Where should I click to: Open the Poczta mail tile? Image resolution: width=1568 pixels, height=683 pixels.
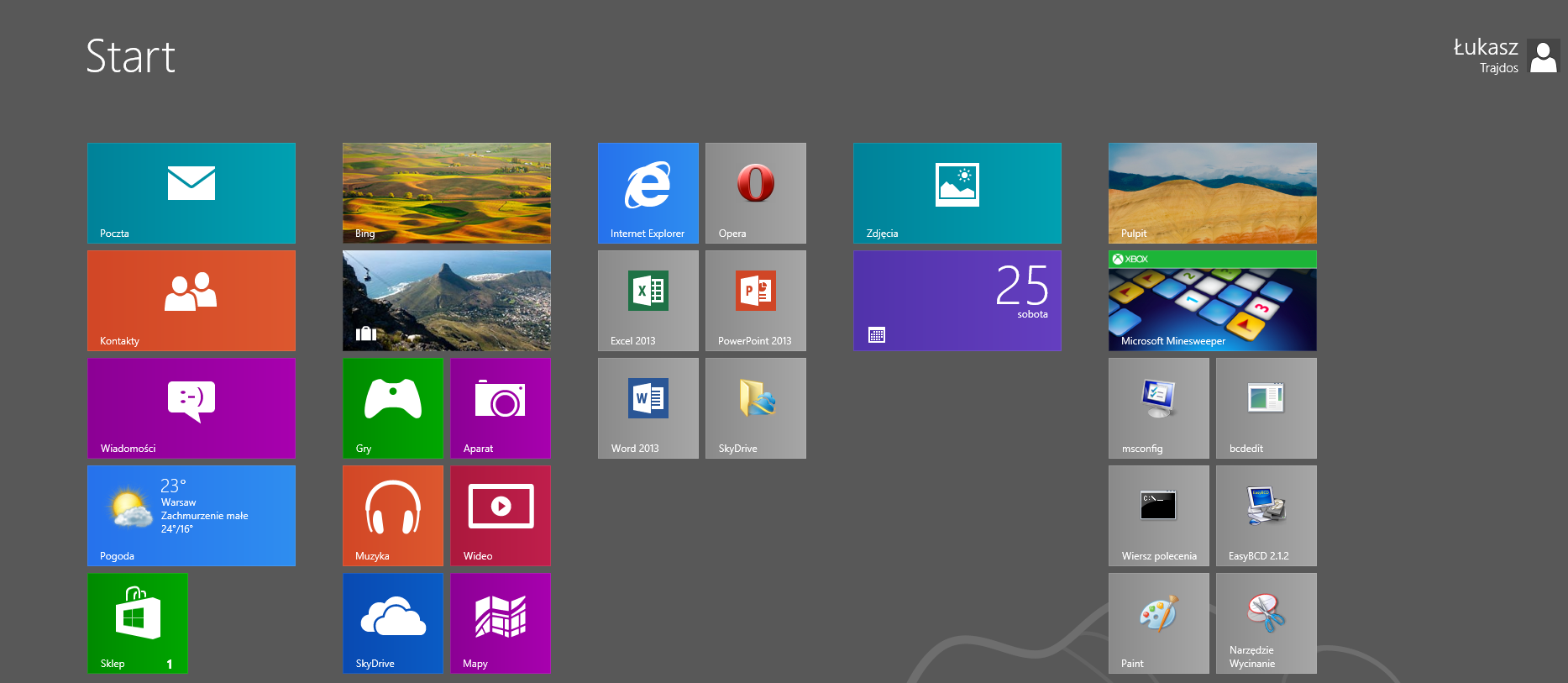191,193
